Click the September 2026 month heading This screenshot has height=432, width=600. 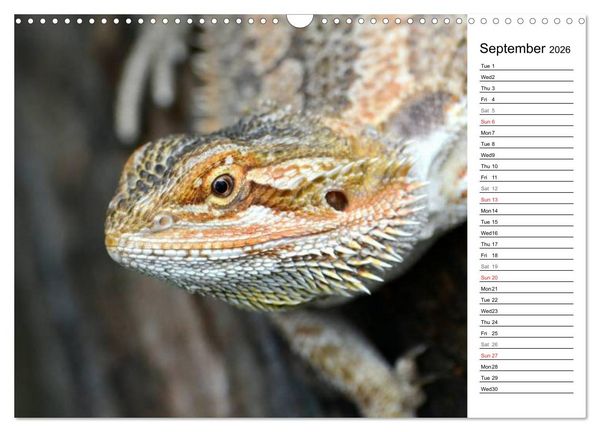525,49
